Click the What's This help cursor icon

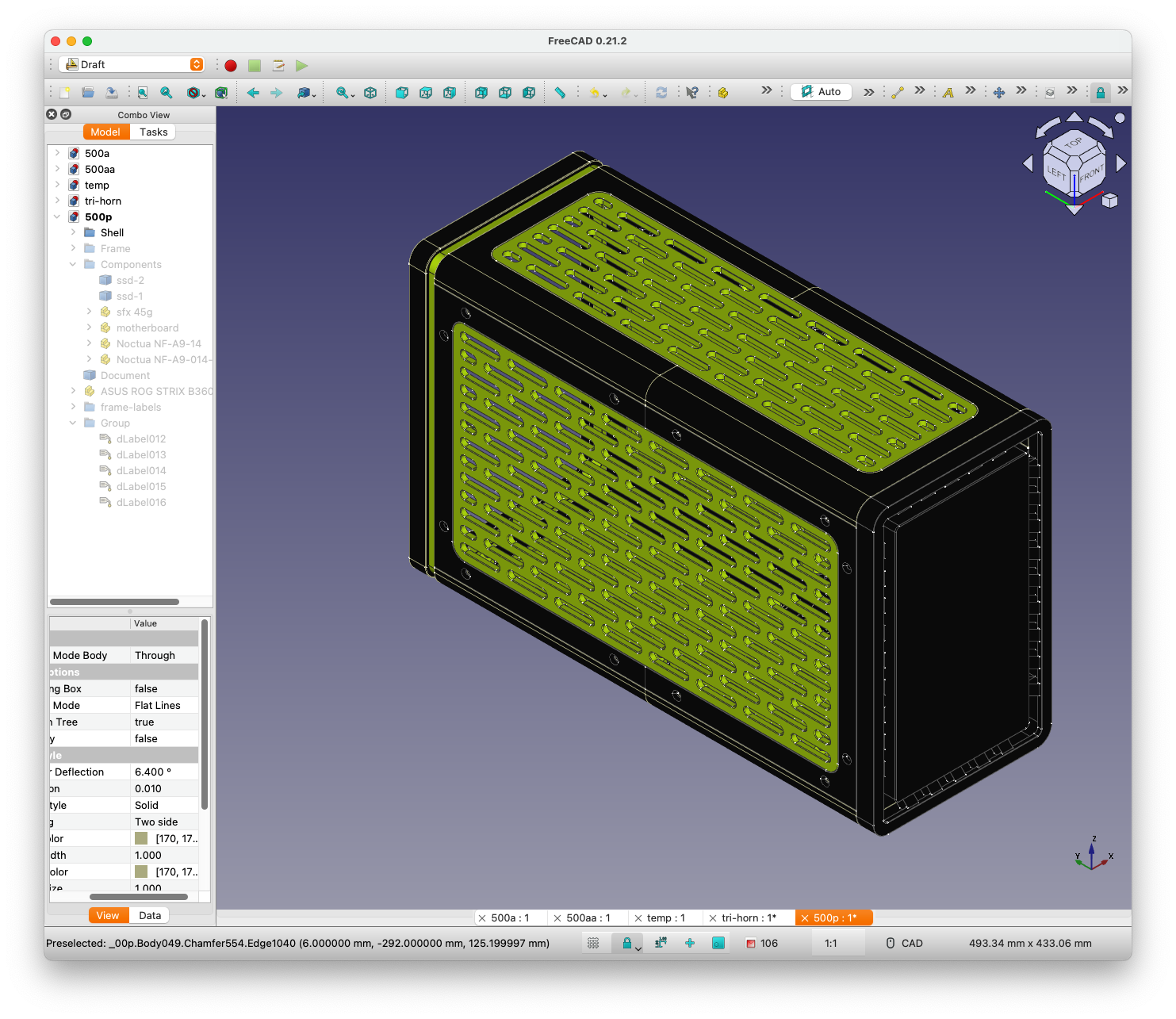[x=692, y=93]
